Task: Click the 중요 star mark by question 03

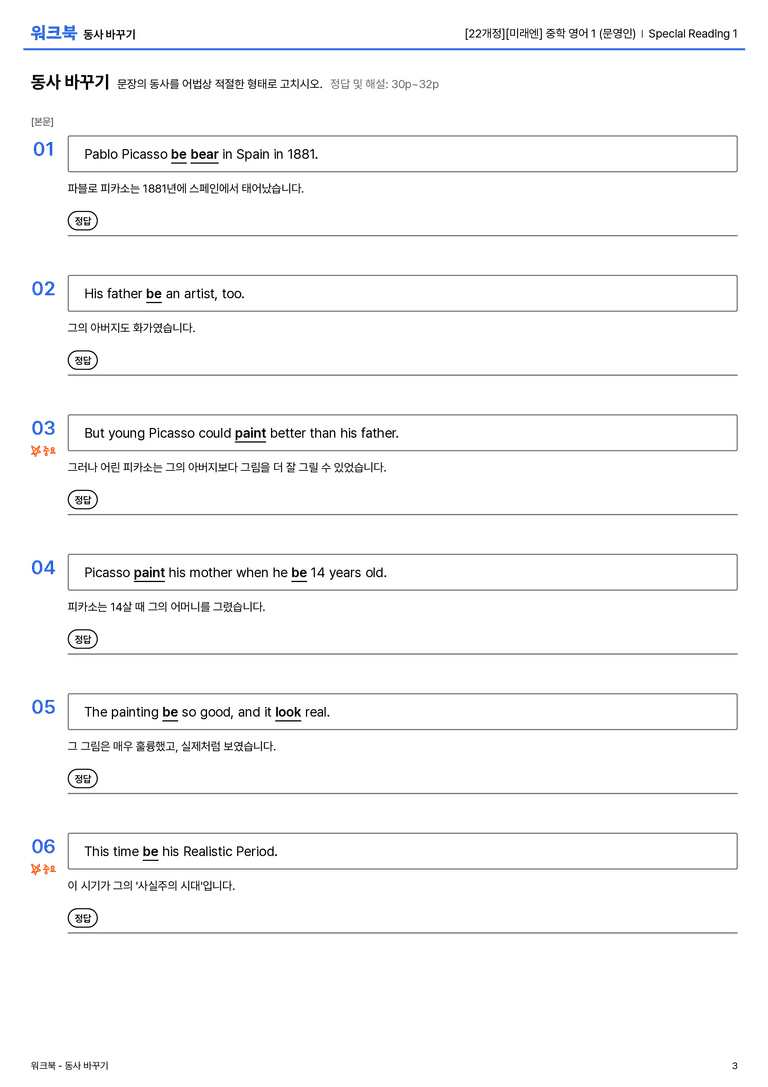Action: coord(43,451)
